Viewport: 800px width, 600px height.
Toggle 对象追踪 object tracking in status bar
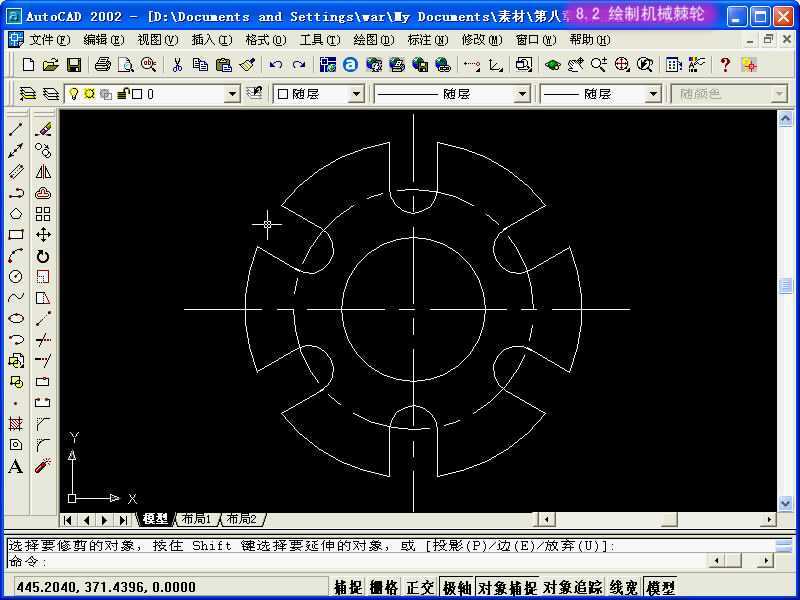tap(572, 587)
